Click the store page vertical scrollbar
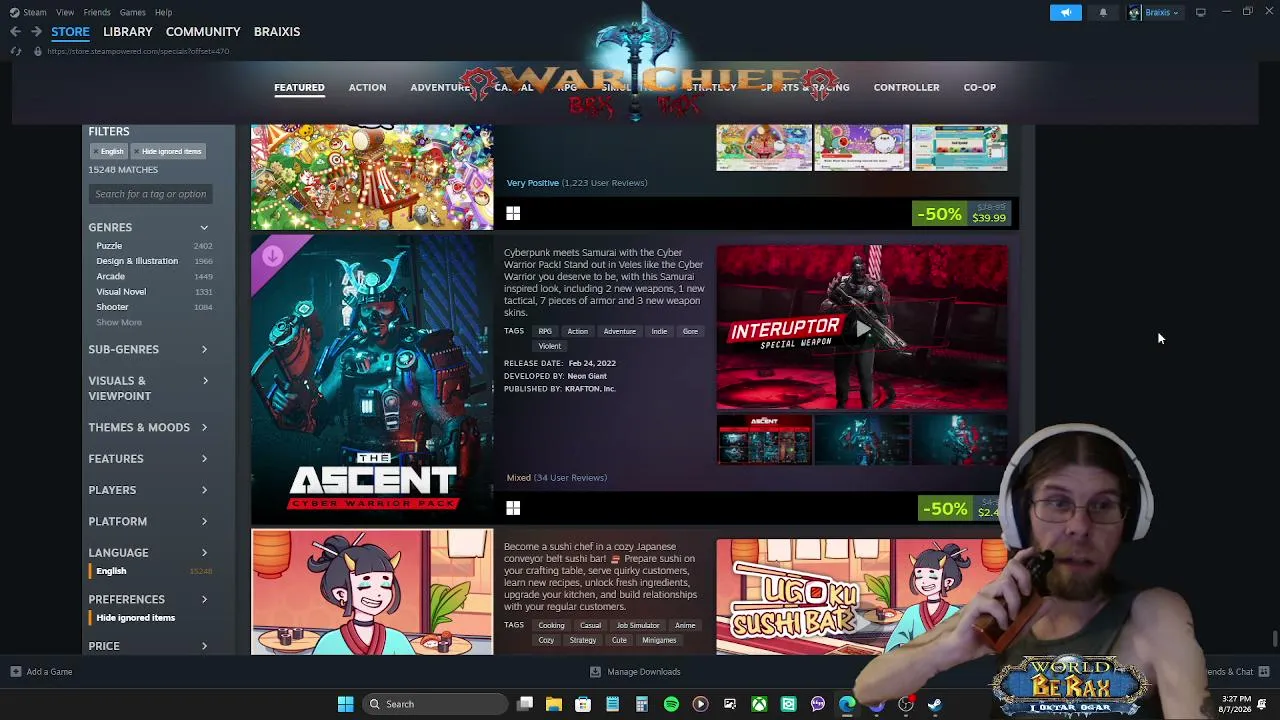Screen dimensions: 1280x720 tap(1274, 638)
